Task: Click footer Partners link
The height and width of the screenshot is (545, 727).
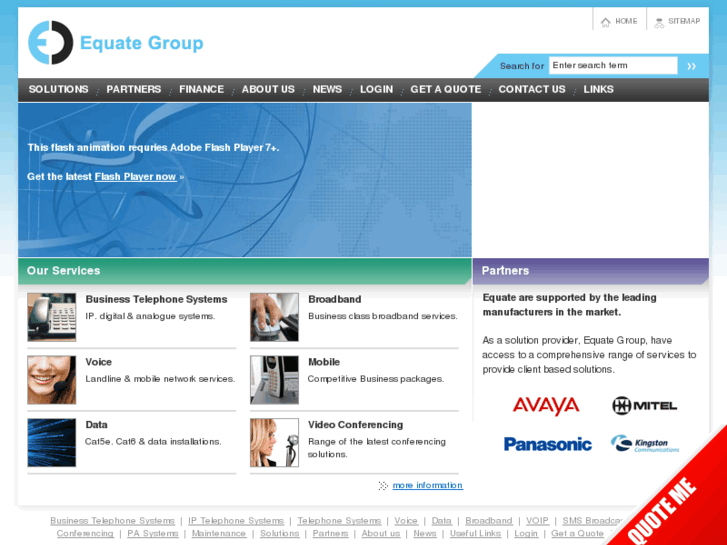Action: tap(330, 533)
